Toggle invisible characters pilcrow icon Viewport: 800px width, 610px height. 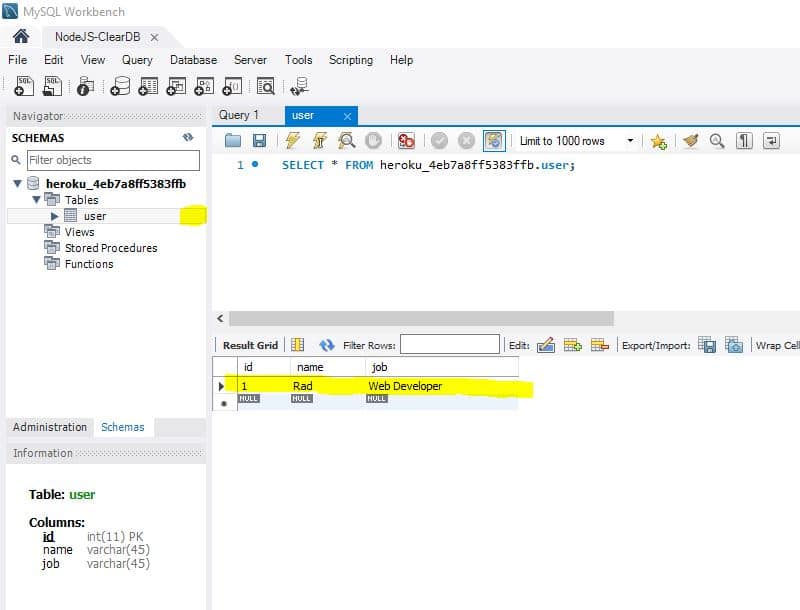[744, 141]
